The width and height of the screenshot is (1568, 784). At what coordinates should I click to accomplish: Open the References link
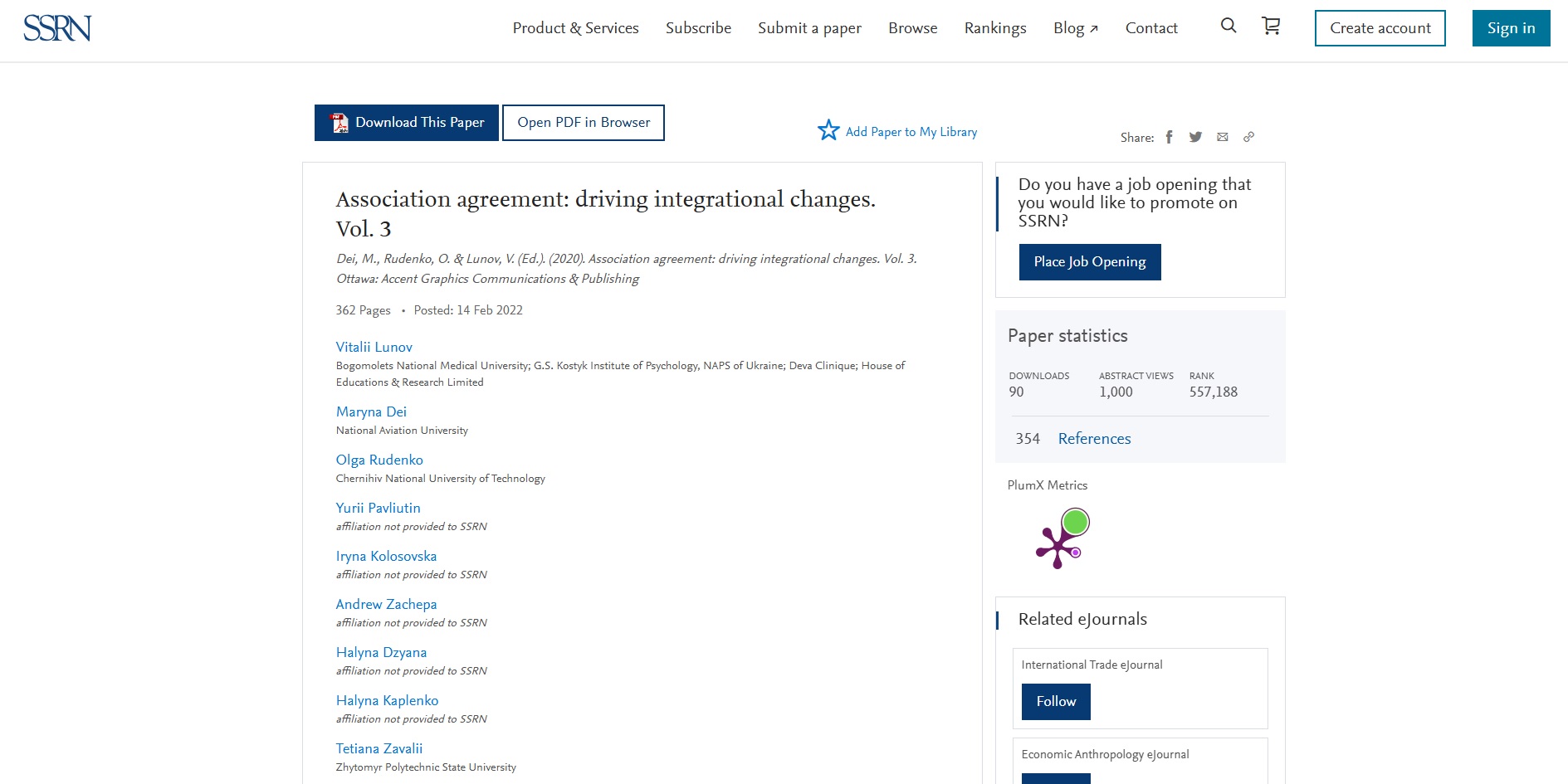click(x=1094, y=439)
